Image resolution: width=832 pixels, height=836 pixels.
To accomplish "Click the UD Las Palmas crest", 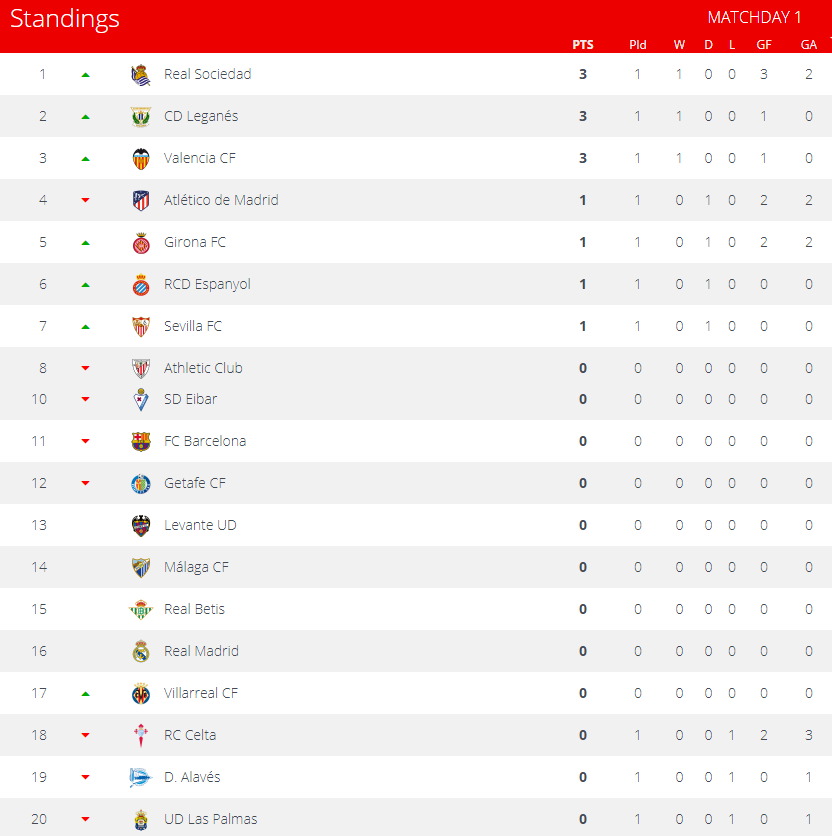I will (x=141, y=820).
